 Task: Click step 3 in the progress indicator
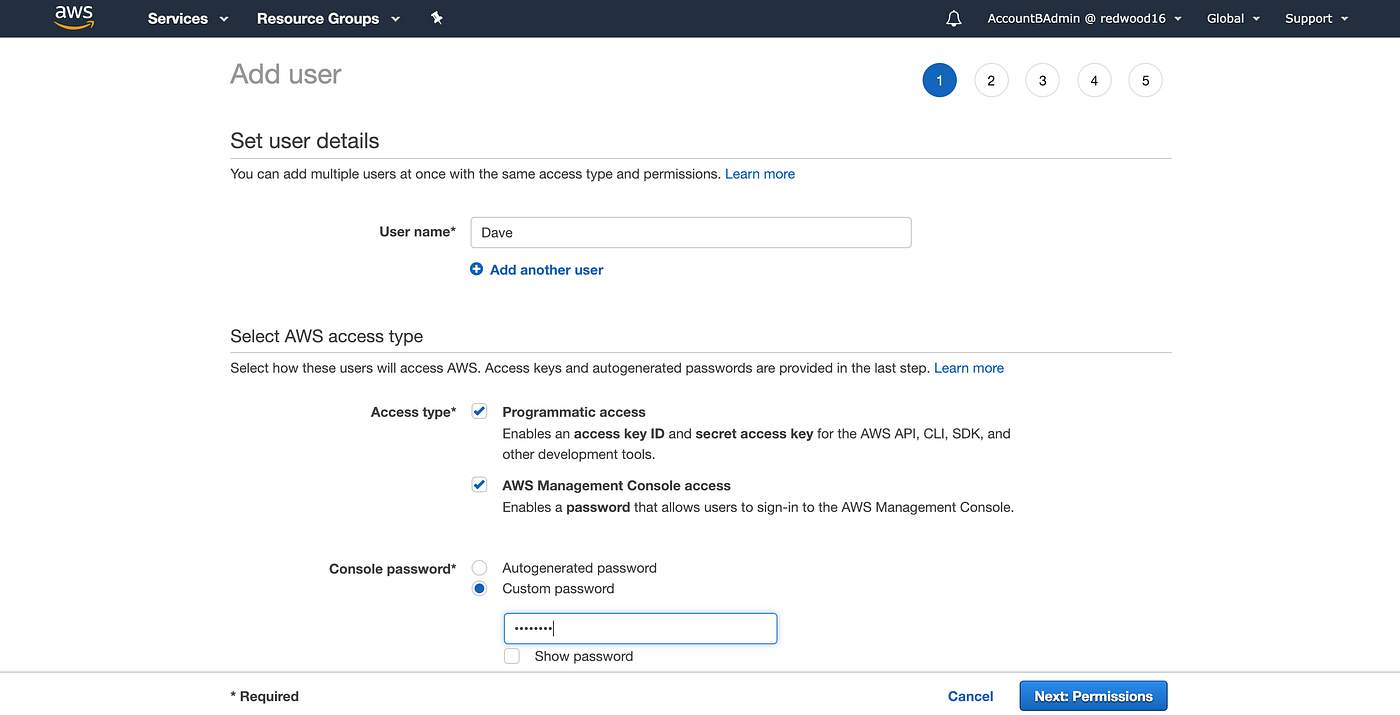click(x=1042, y=80)
